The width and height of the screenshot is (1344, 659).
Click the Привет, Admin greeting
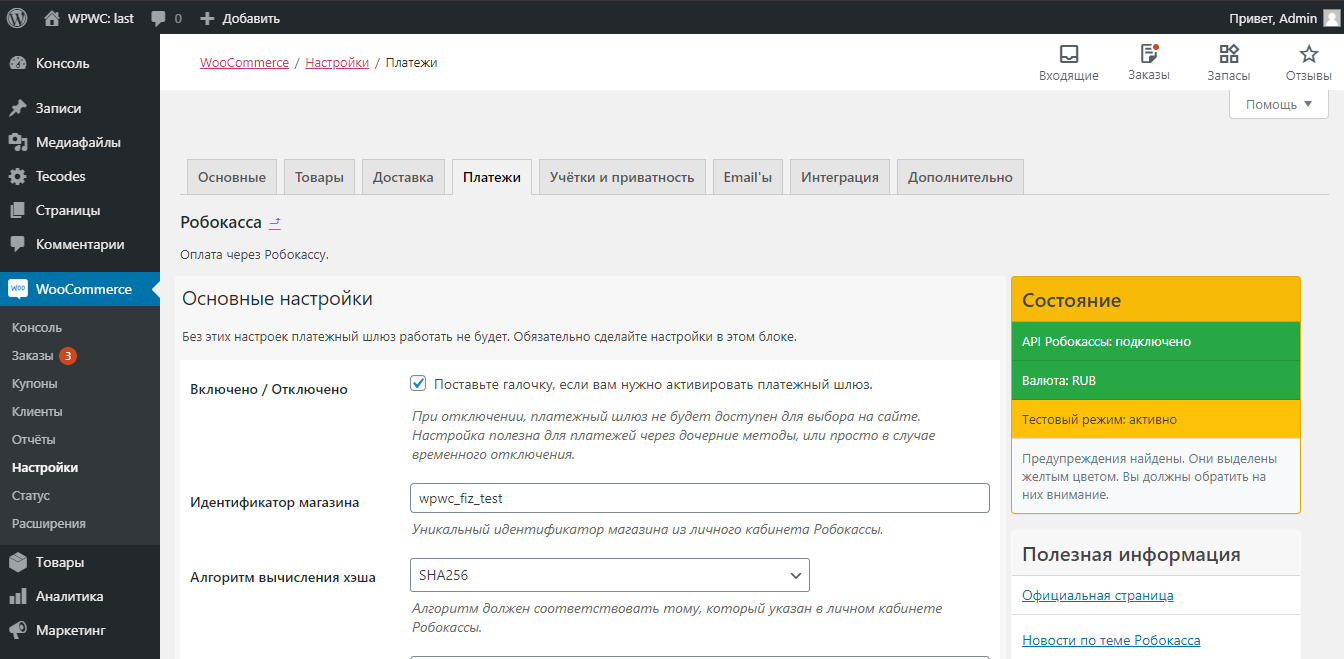(x=1272, y=18)
